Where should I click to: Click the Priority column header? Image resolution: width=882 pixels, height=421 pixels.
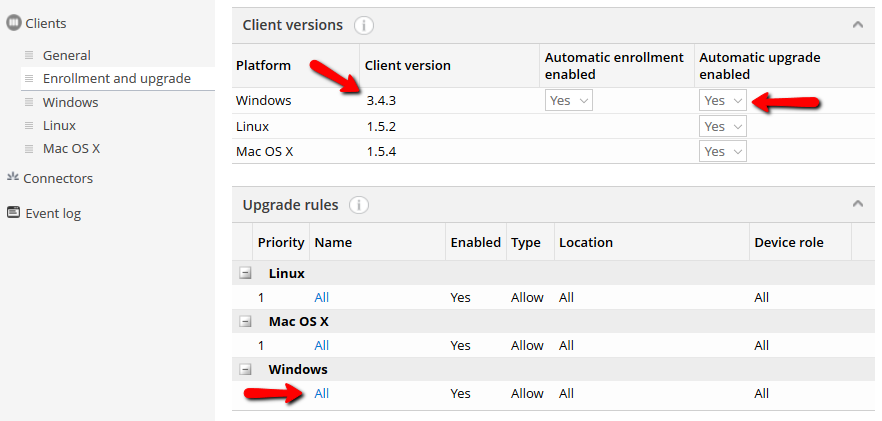click(280, 242)
